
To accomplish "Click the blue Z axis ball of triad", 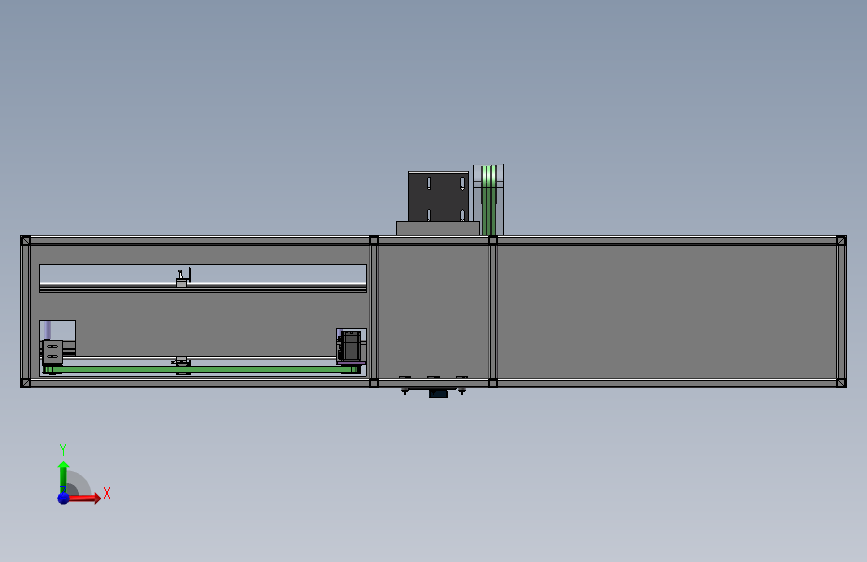I will [64, 498].
